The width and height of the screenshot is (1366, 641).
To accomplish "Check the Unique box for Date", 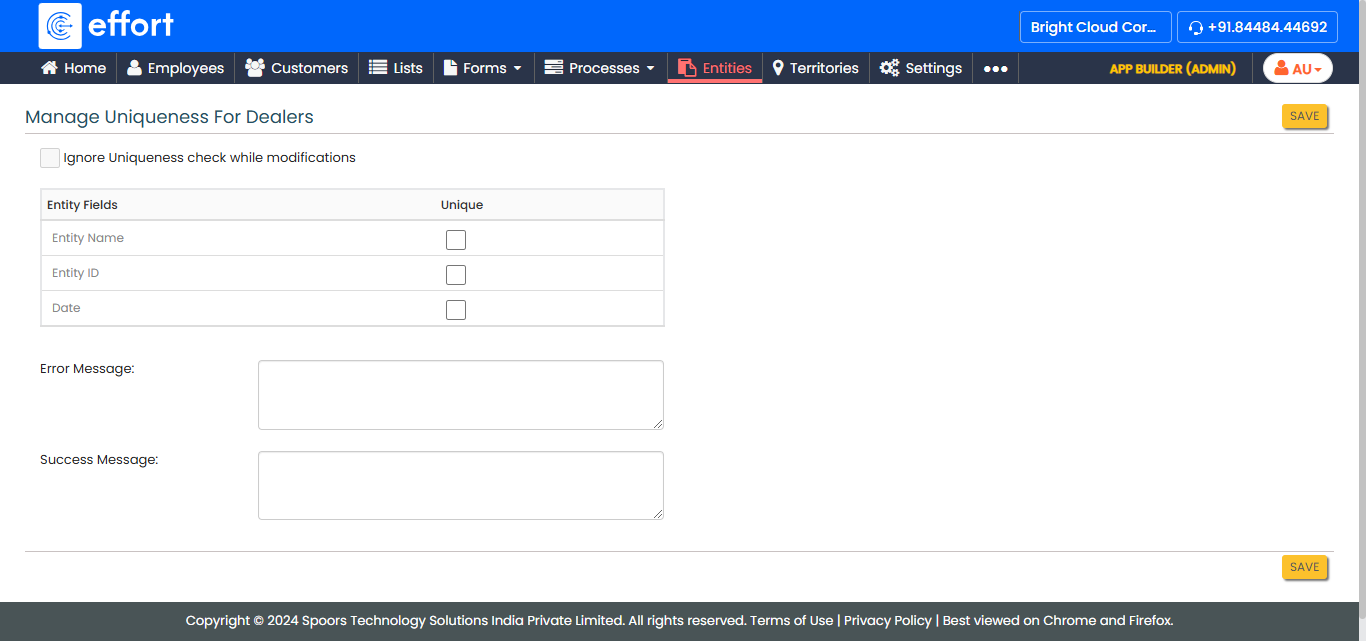I will [x=456, y=310].
